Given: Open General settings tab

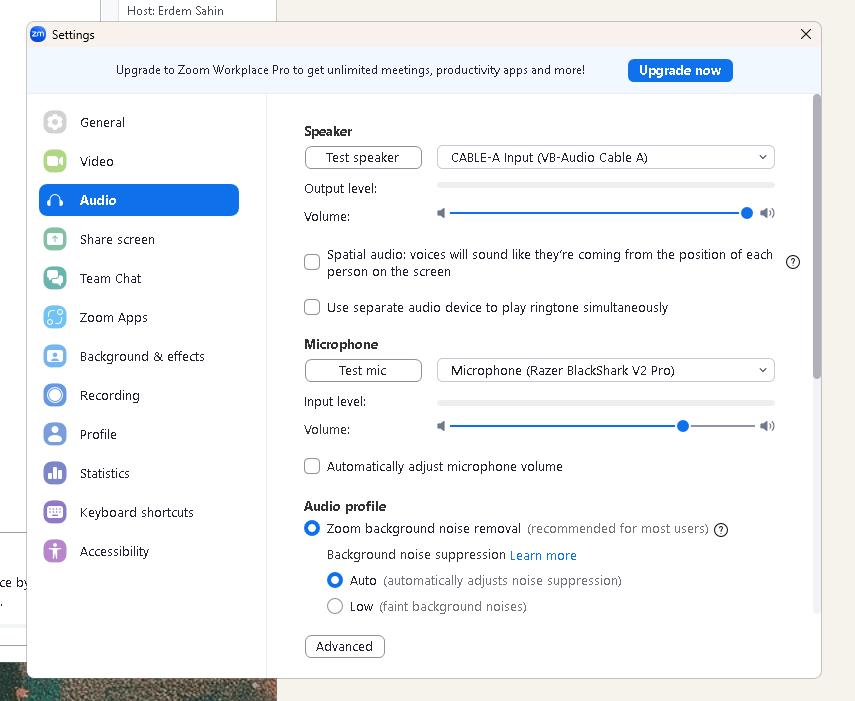Looking at the screenshot, I should pyautogui.click(x=139, y=122).
